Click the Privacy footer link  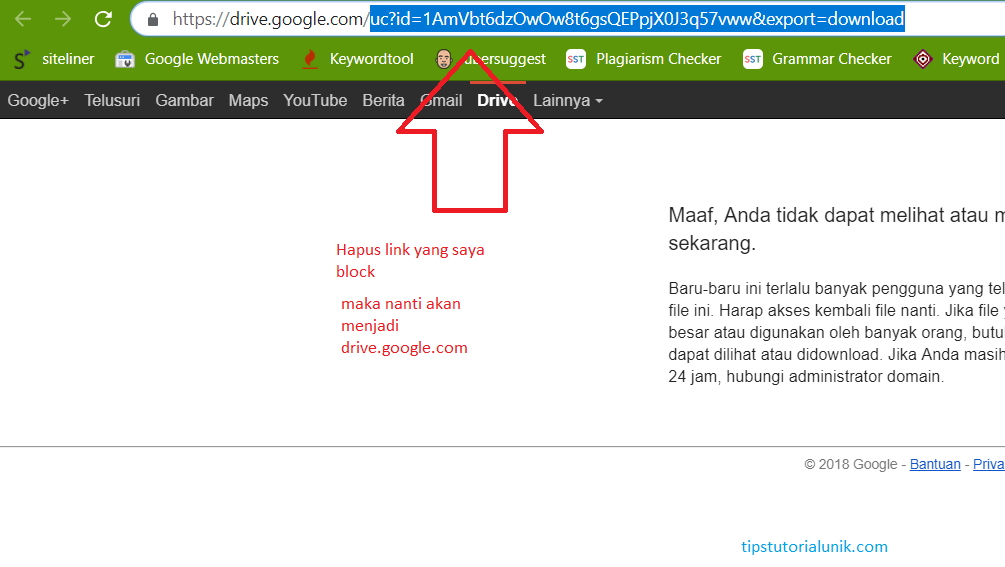(x=989, y=464)
